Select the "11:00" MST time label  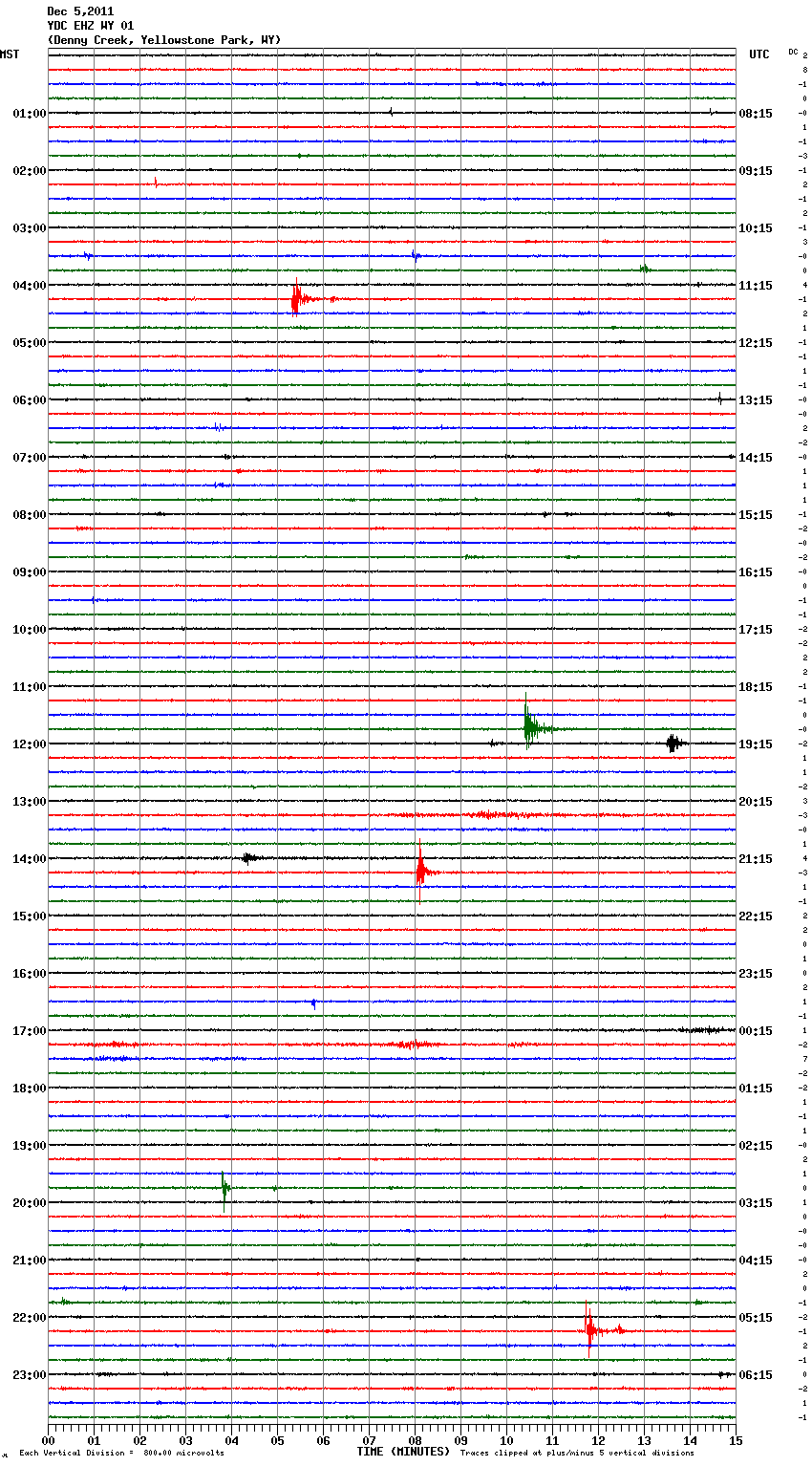30,687
